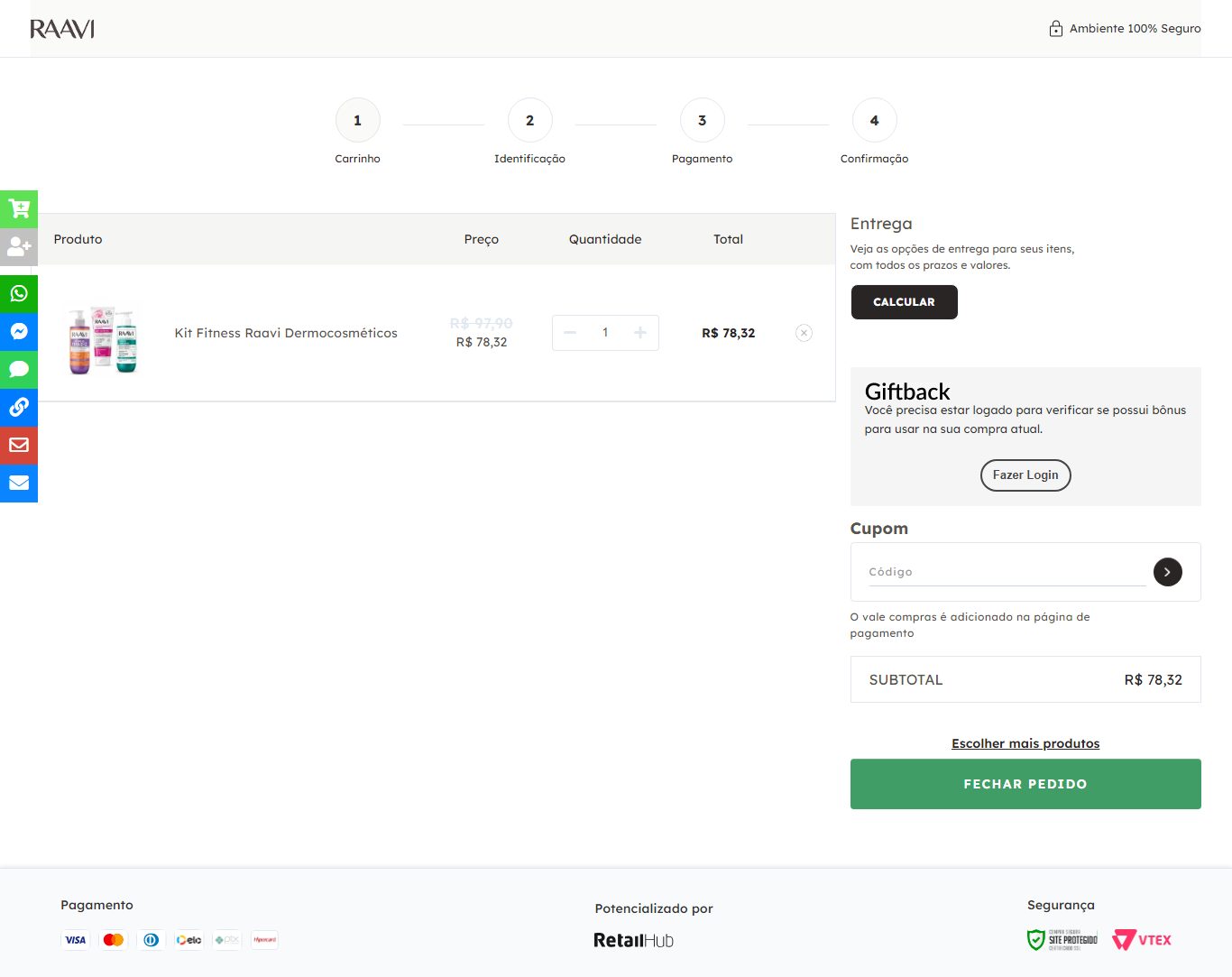This screenshot has width=1232, height=977.
Task: Click the SUBTOTAL R$ 78,32 amount
Action: (1153, 680)
